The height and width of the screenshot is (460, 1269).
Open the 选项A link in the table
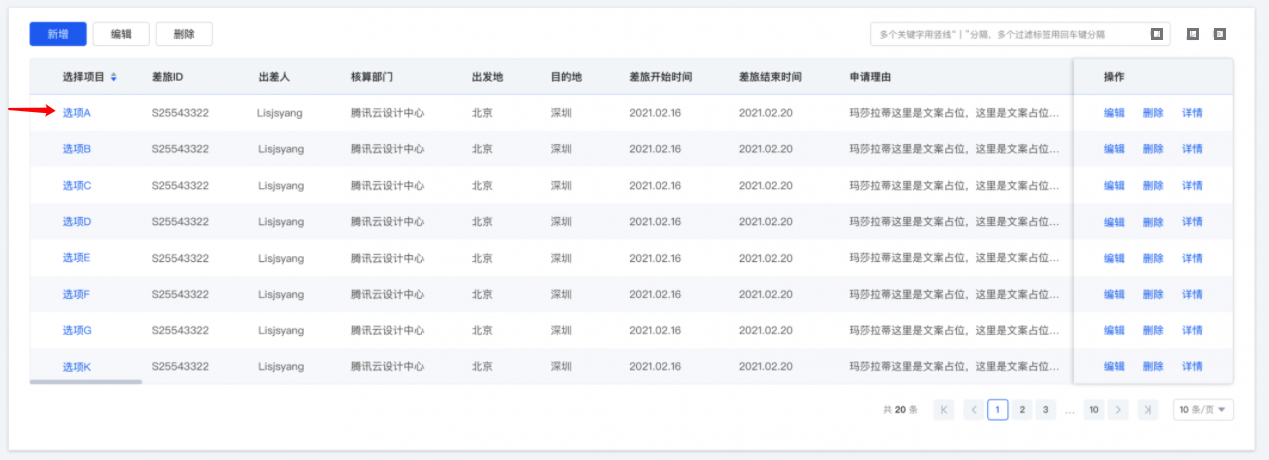coord(76,113)
